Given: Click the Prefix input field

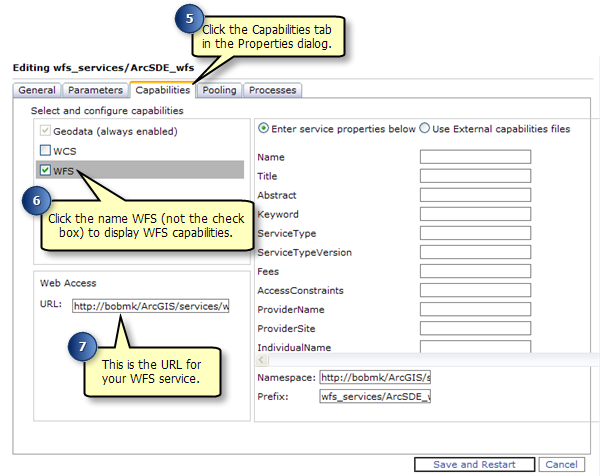Looking at the screenshot, I should (374, 397).
